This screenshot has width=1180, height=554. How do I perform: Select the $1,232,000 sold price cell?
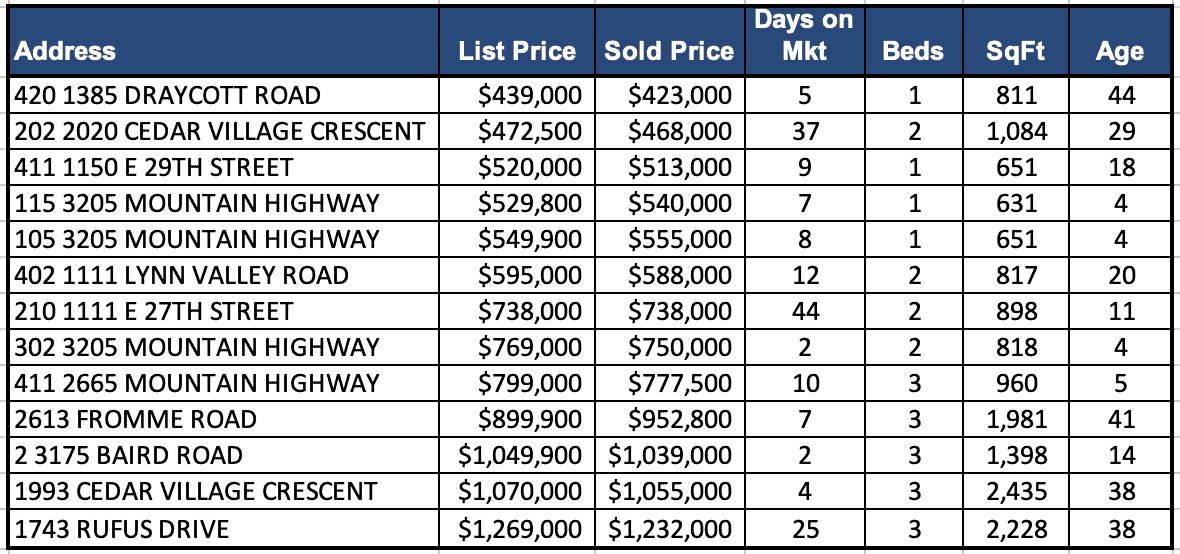coord(670,527)
